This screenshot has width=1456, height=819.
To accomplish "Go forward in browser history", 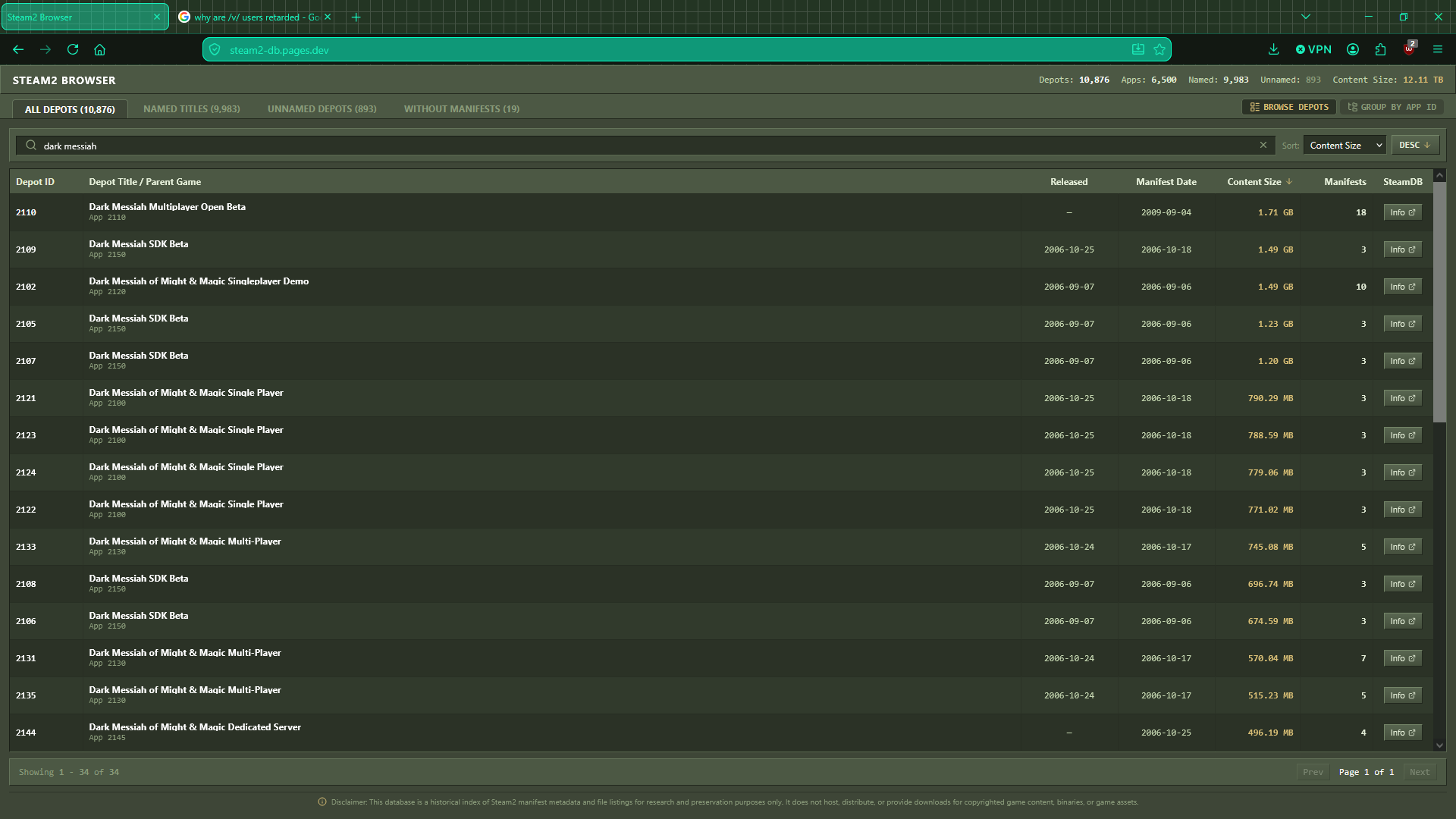I will click(45, 50).
